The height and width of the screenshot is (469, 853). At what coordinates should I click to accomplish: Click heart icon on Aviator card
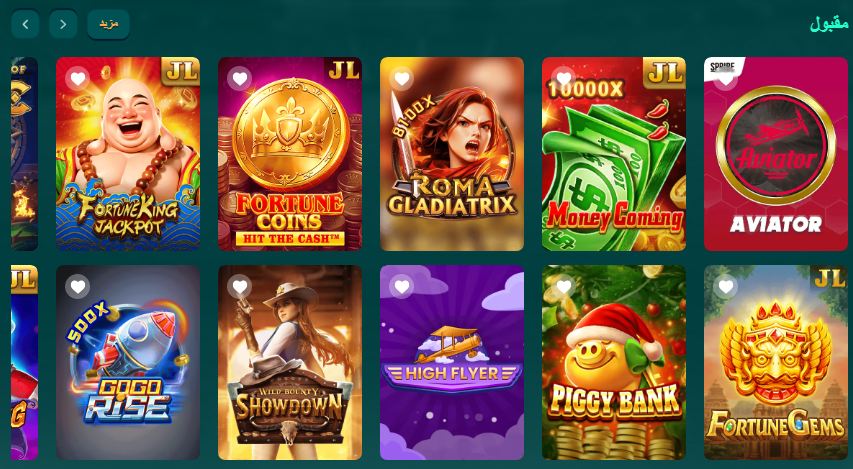726,80
